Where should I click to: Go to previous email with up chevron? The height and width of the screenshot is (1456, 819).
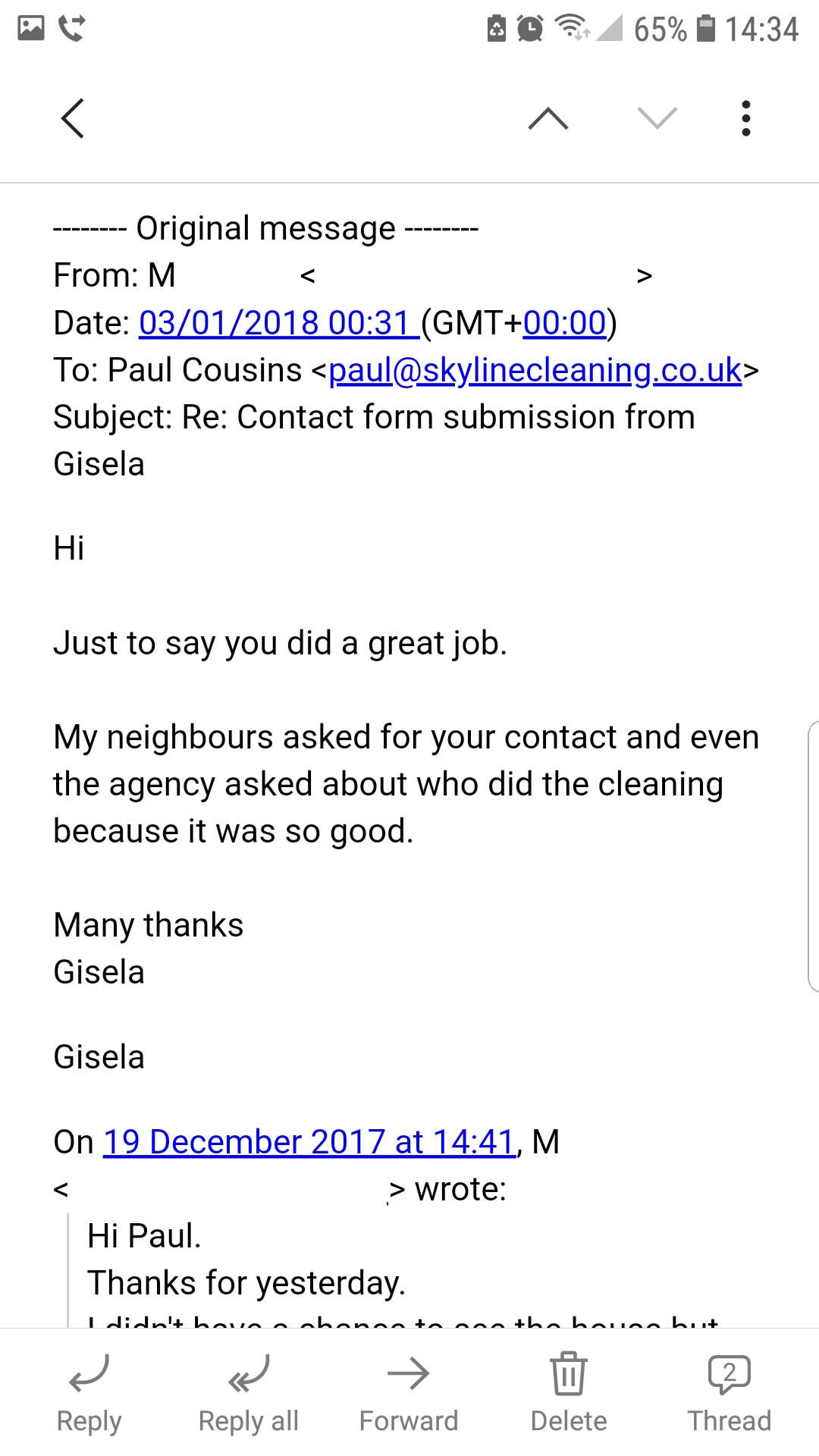(548, 118)
